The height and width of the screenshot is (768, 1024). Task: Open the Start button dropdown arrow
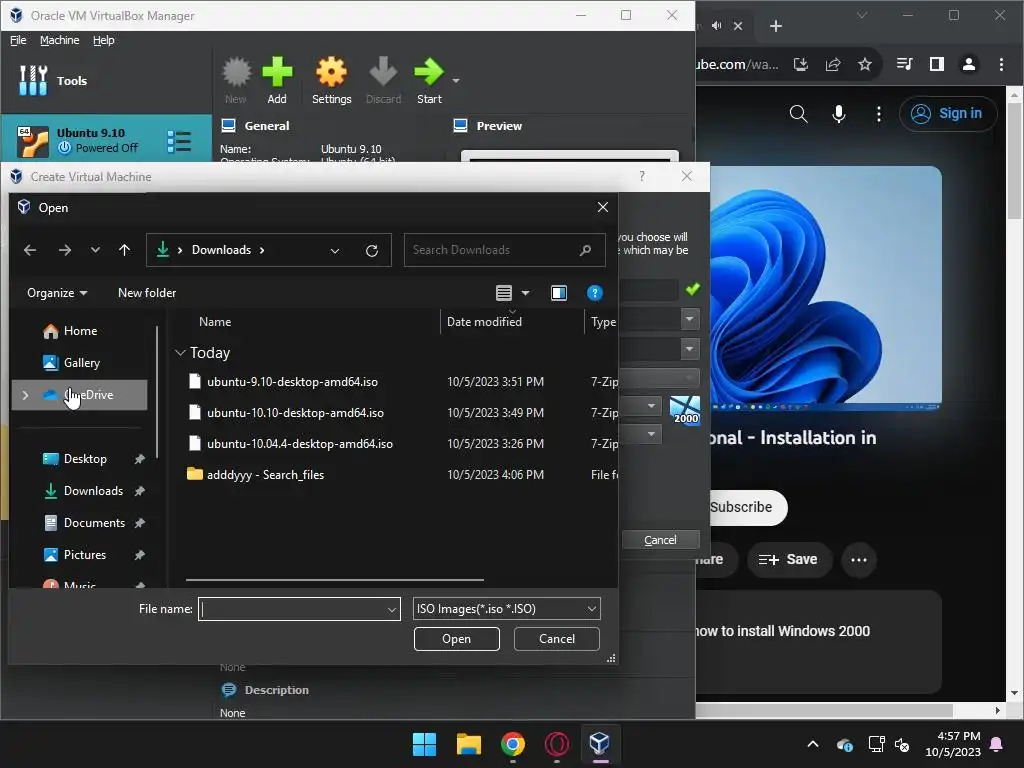[456, 81]
